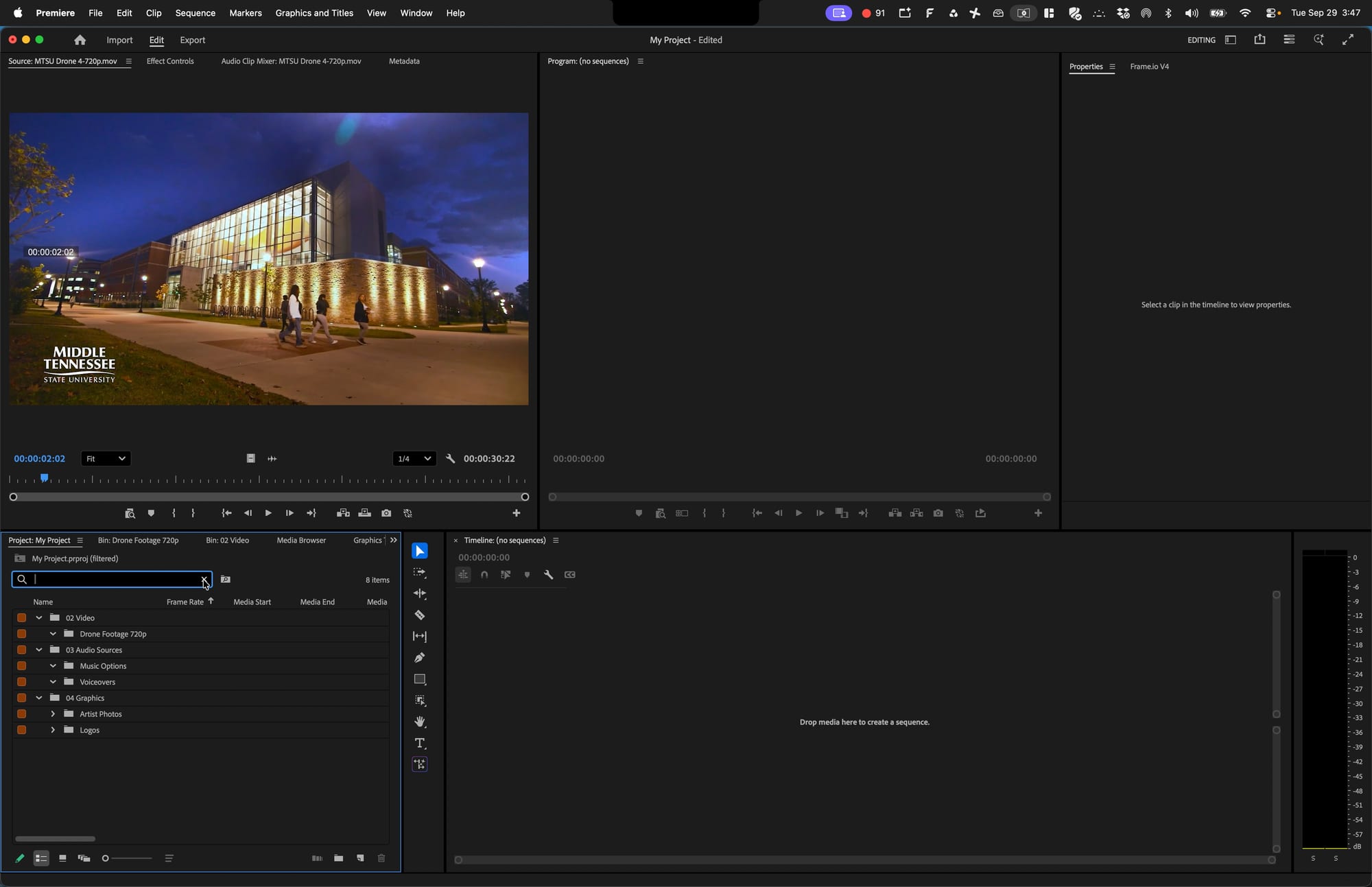The width and height of the screenshot is (1372, 887).
Task: Collapse the 02 Video bin
Action: coord(39,617)
